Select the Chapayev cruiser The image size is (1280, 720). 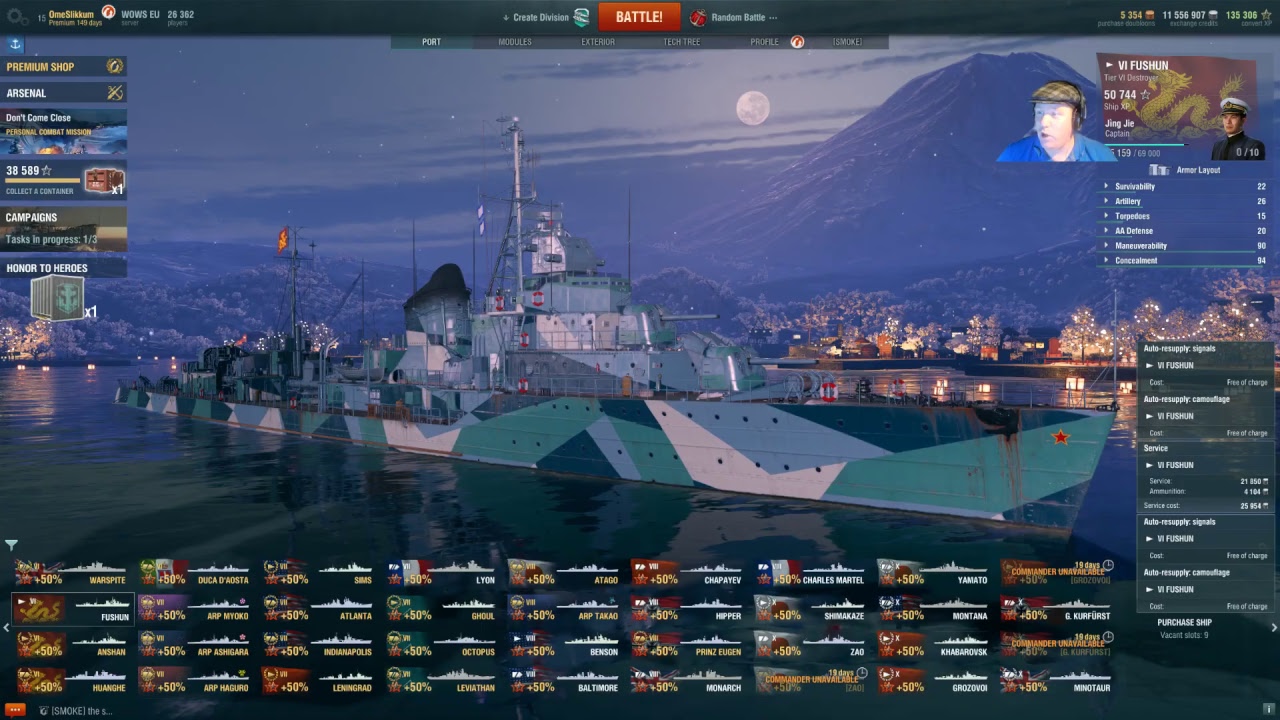click(x=686, y=574)
